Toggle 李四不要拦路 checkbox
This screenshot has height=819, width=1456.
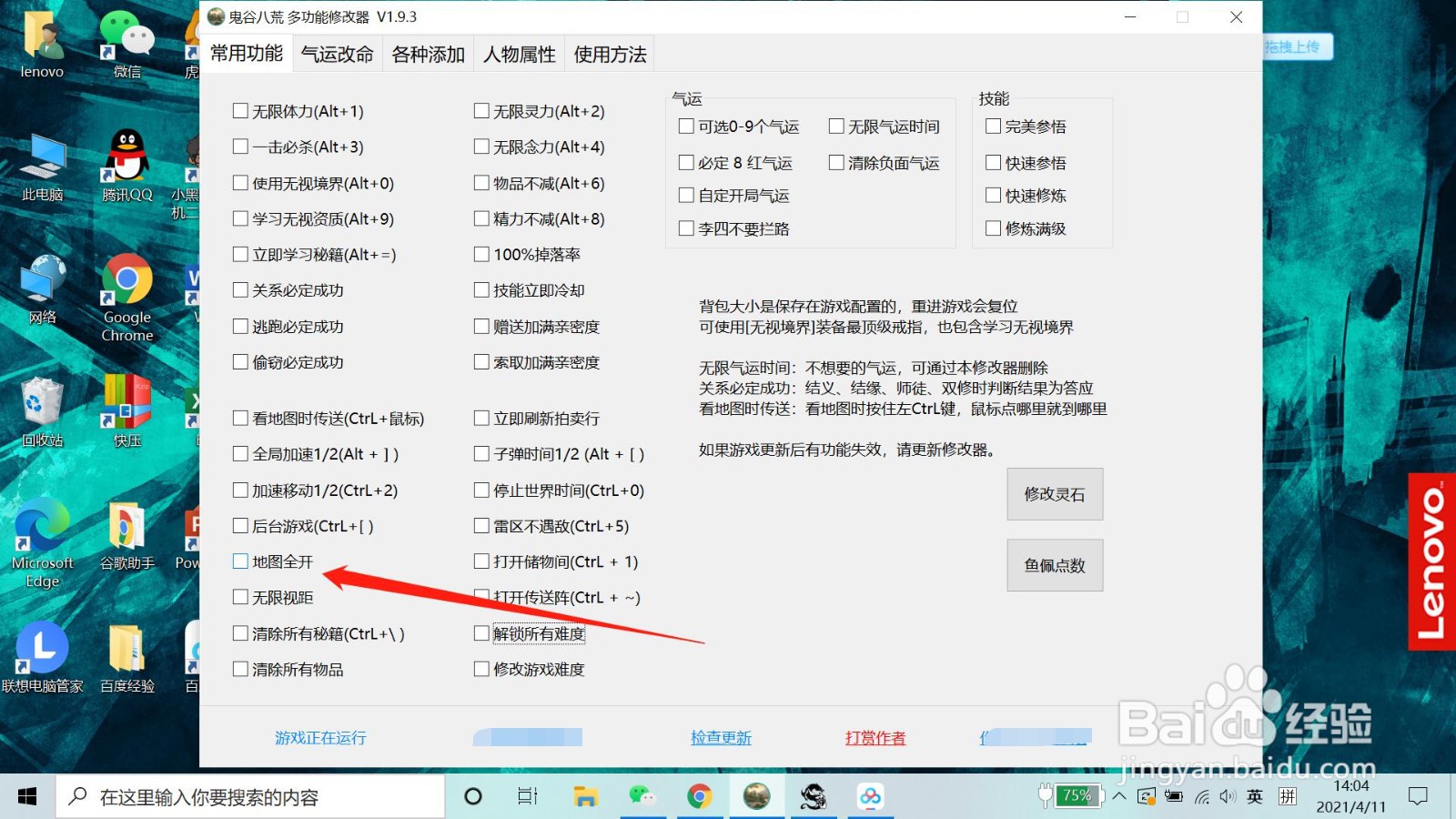(x=686, y=228)
